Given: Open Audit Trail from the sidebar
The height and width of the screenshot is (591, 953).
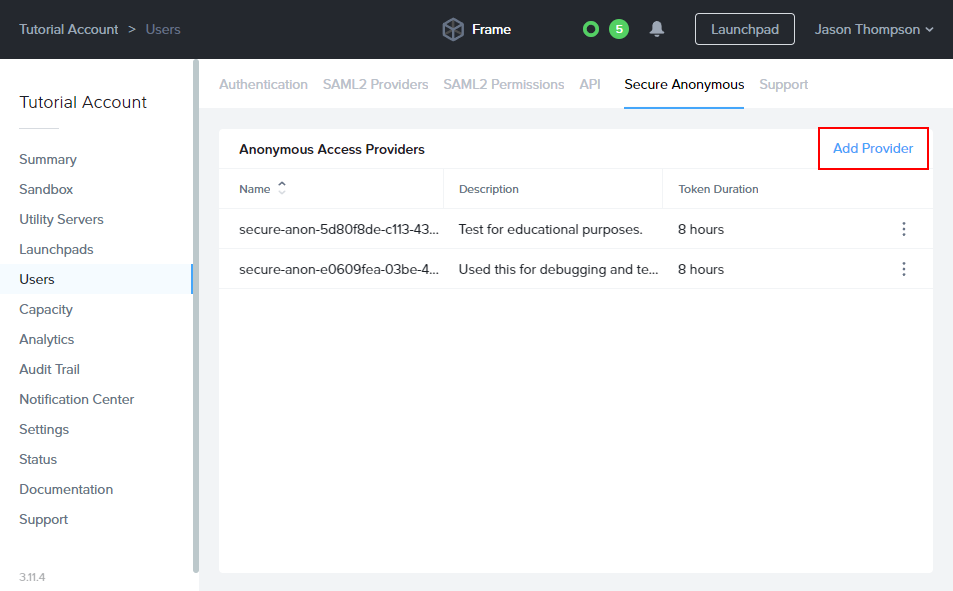Looking at the screenshot, I should tap(49, 369).
